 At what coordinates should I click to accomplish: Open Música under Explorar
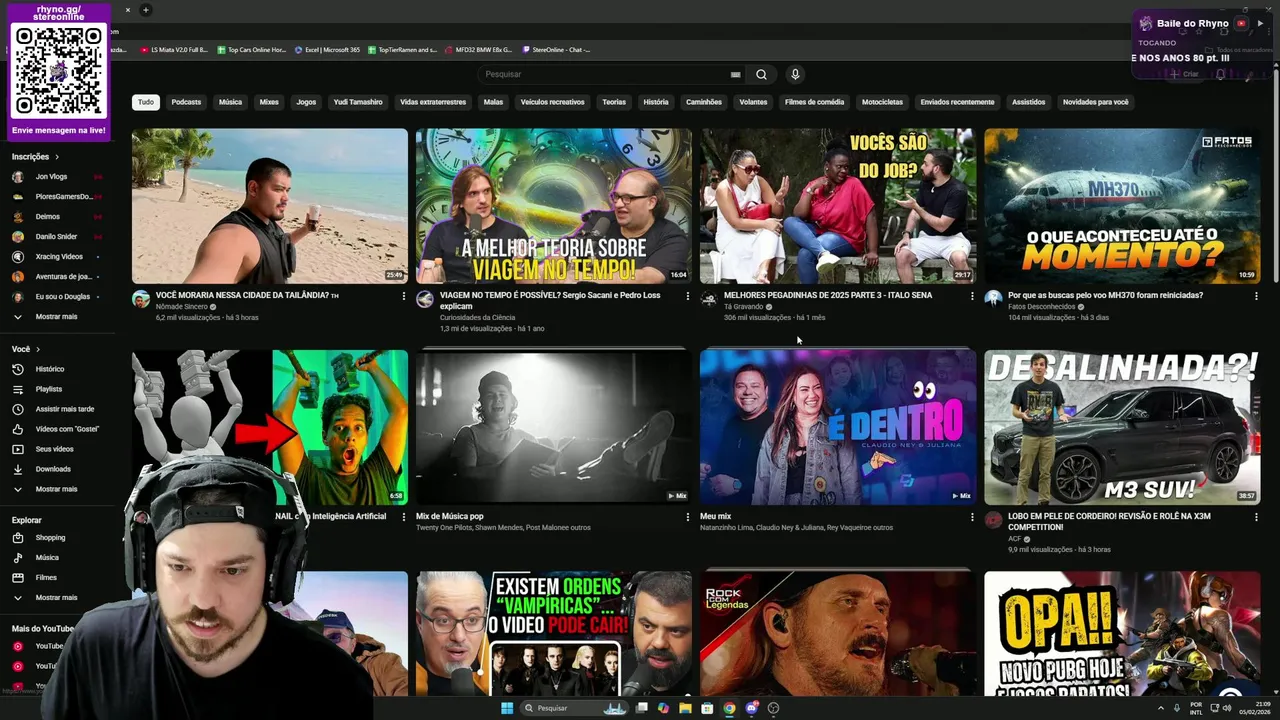[47, 557]
